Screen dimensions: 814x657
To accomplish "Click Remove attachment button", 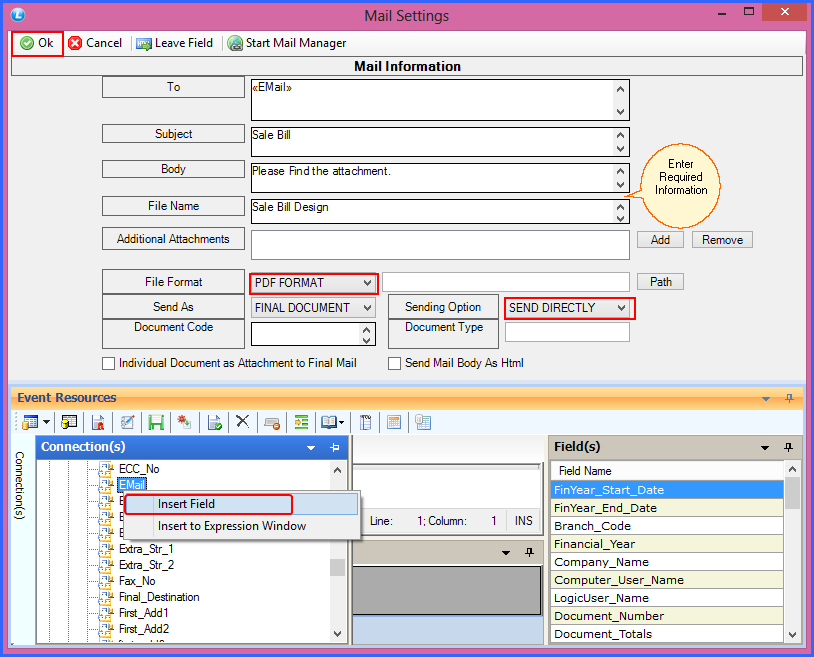I will click(x=722, y=240).
